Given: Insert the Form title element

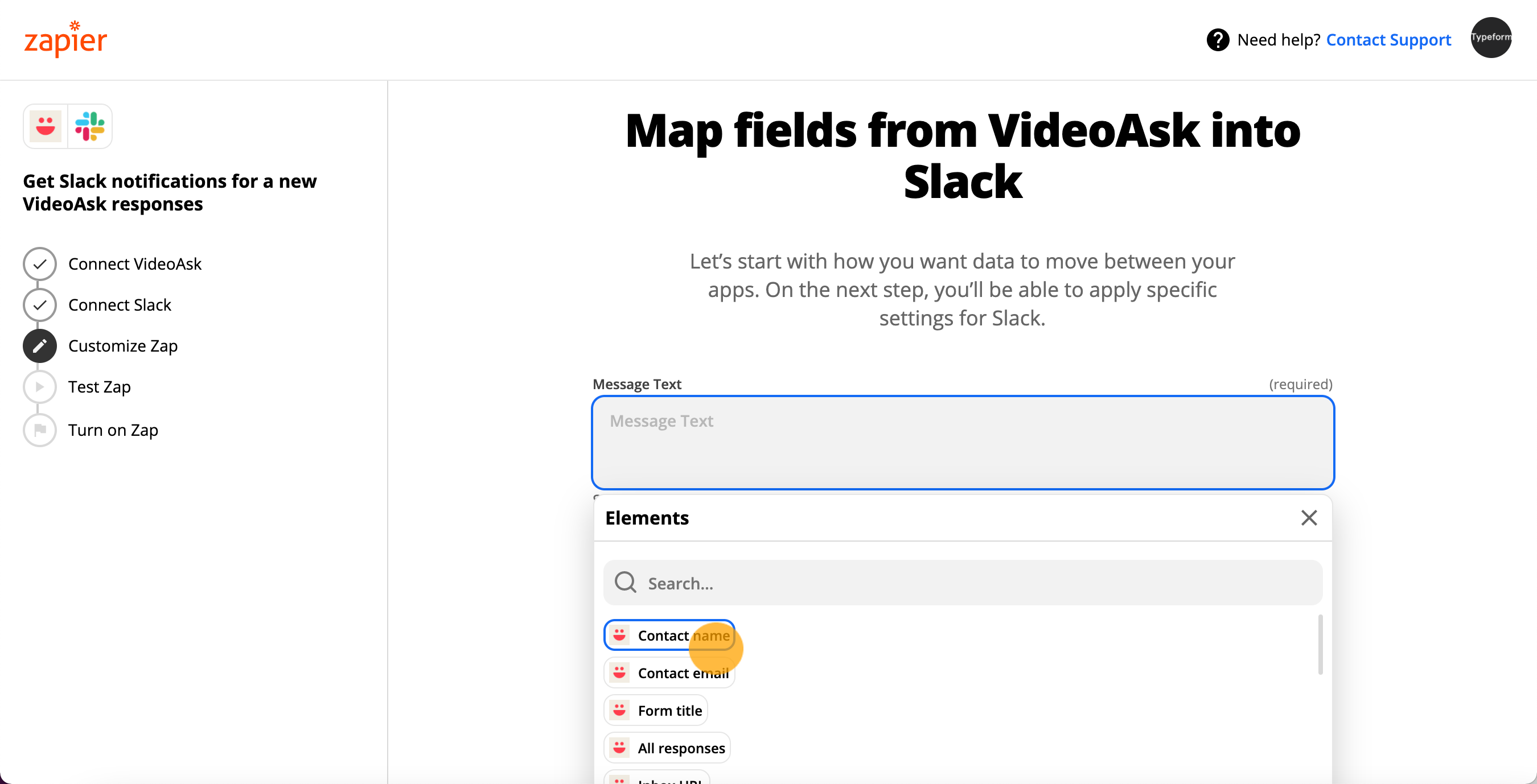Looking at the screenshot, I should coord(655,710).
